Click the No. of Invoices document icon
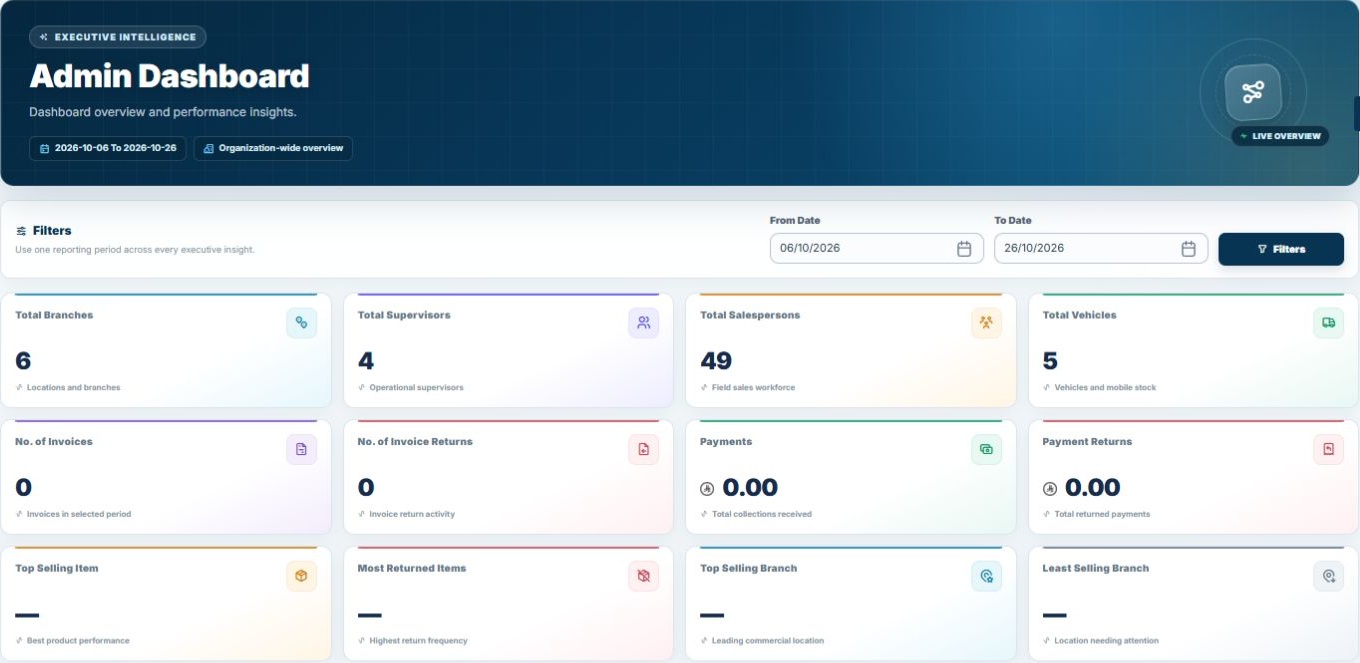1360x663 pixels. click(x=302, y=450)
